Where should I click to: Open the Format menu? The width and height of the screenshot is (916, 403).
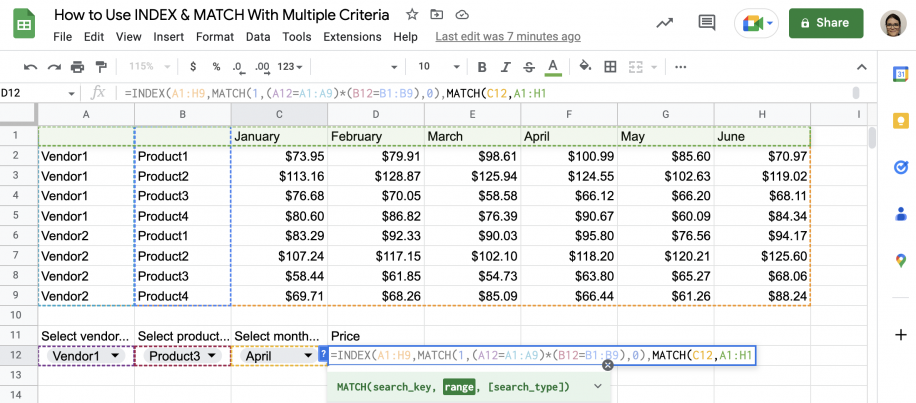tap(215, 37)
